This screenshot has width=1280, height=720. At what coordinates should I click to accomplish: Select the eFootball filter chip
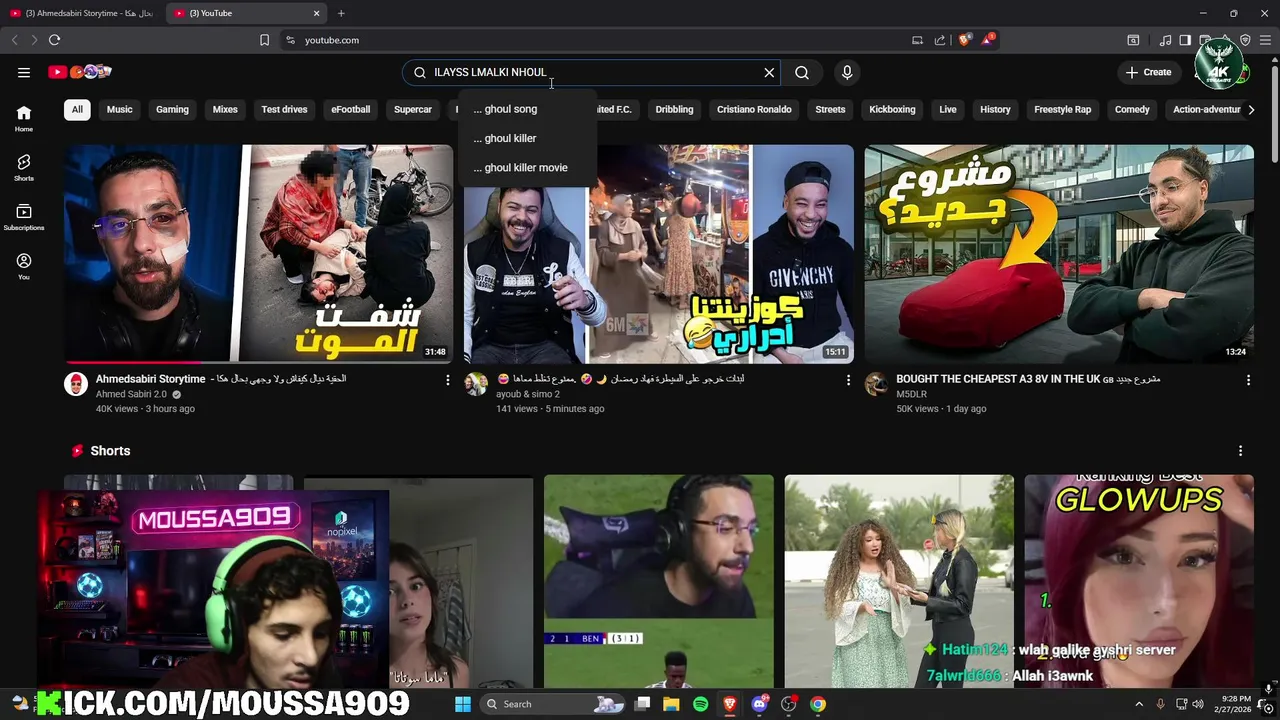point(351,109)
